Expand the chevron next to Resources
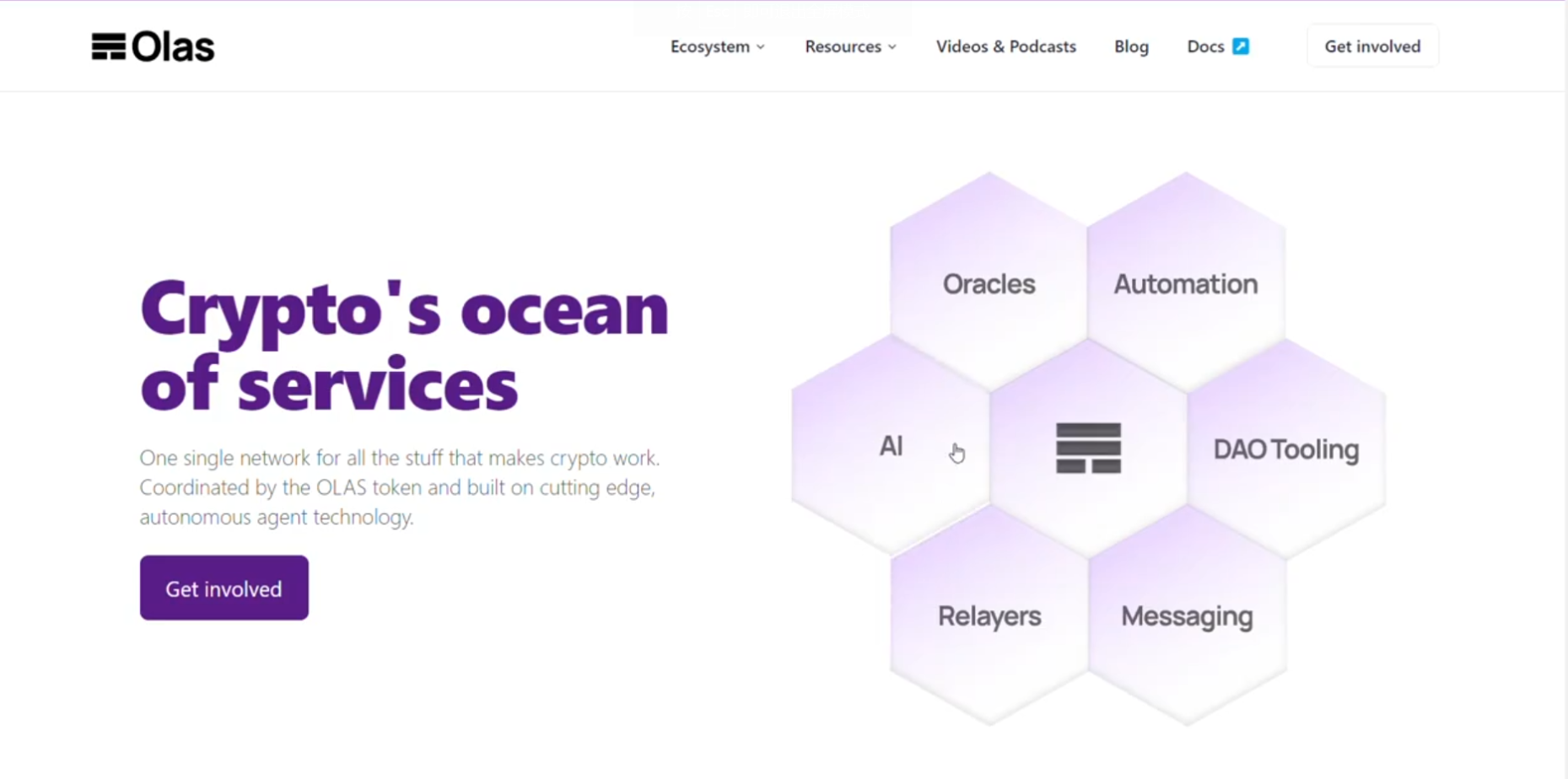1568x779 pixels. coord(892,47)
